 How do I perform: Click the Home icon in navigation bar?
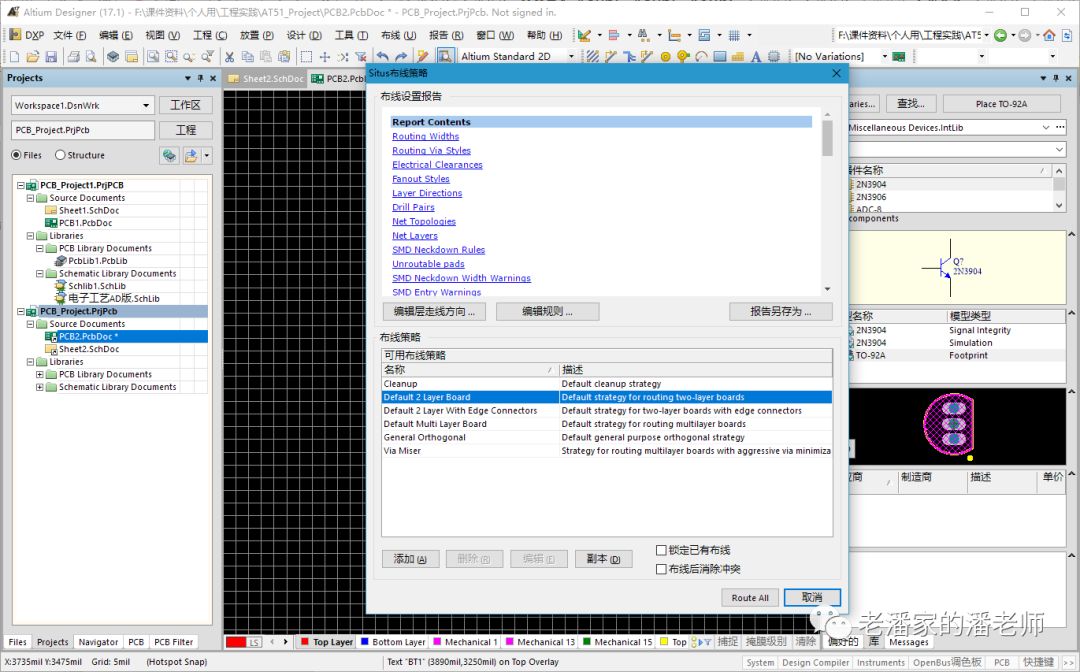[1048, 35]
